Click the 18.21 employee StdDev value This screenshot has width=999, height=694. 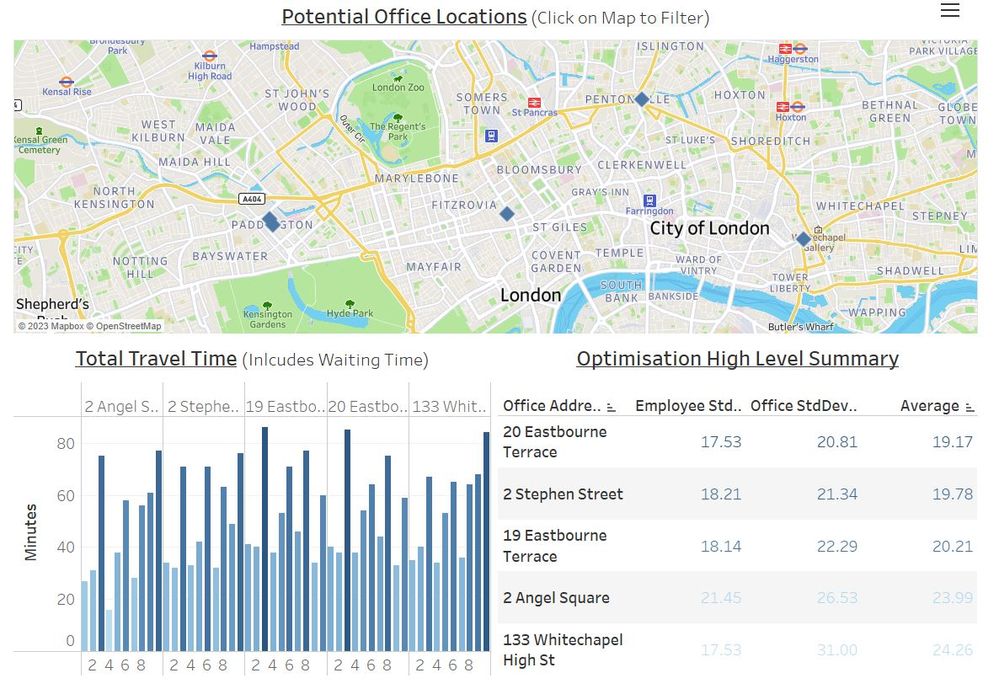point(721,495)
